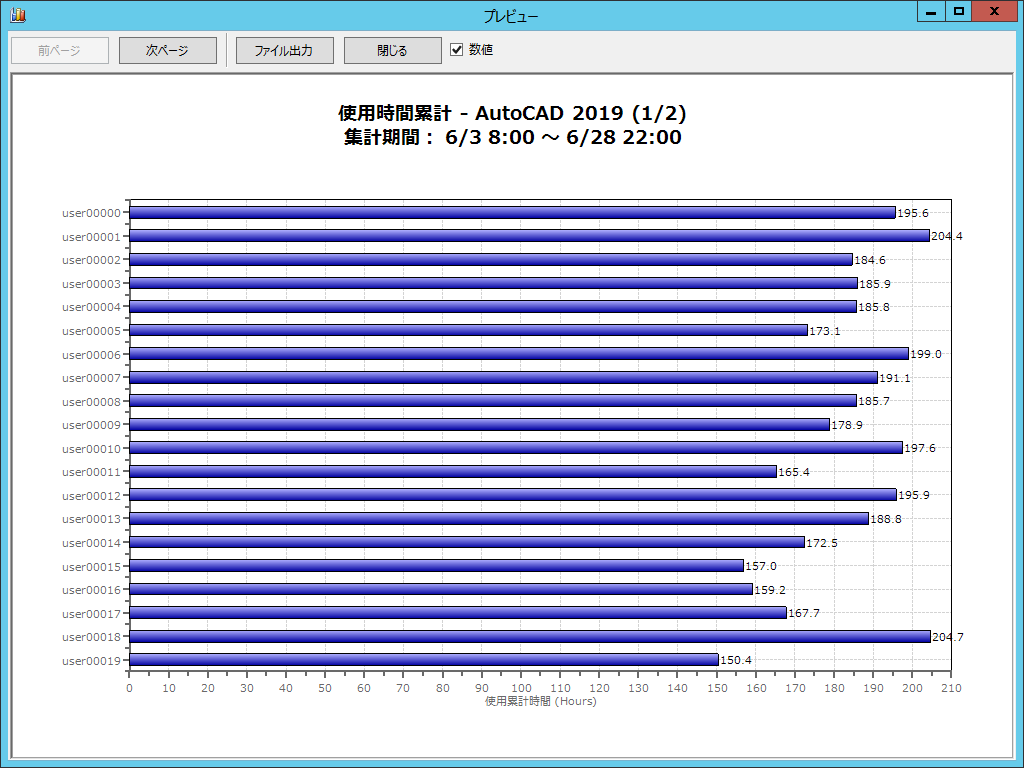The image size is (1024, 768).
Task: Click the 185.7 value label
Action: (x=874, y=401)
